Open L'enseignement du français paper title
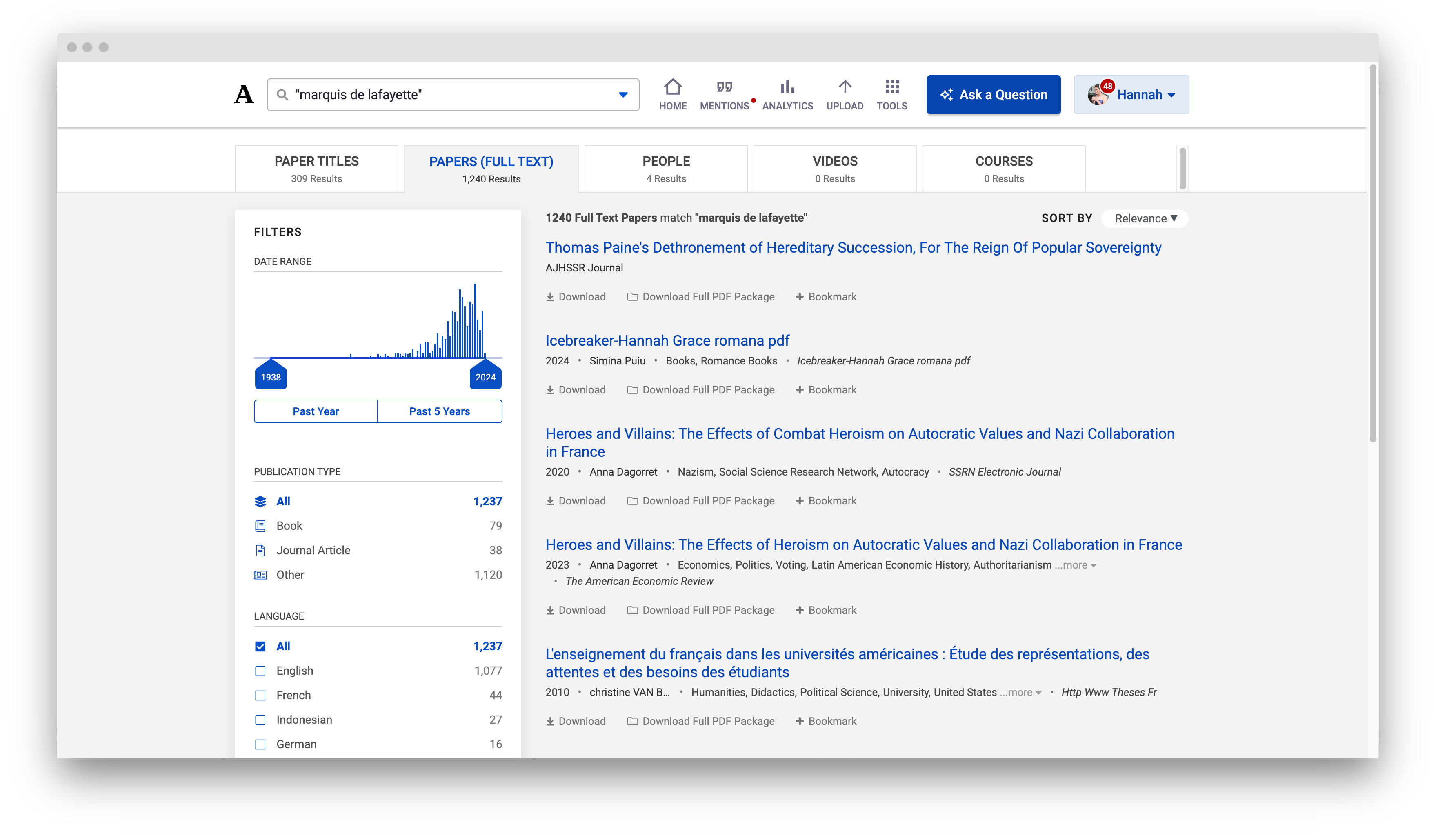Screen dimensions: 1436x840 (x=847, y=663)
